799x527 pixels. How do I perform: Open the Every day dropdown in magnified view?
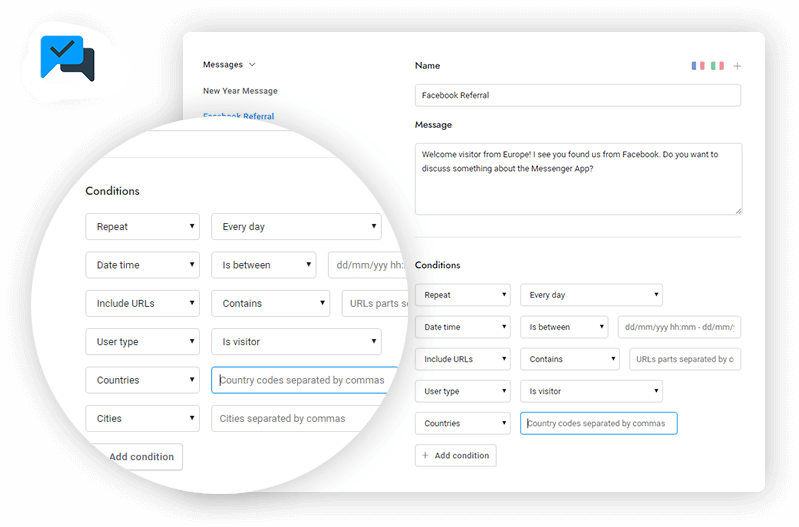pos(296,227)
